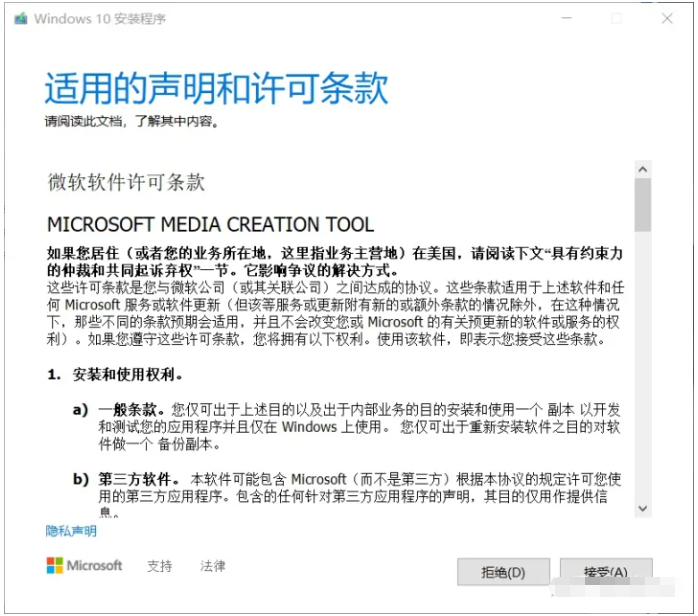Screen dimensions: 698x616
Task: Open the 隐私声明 privacy statement link
Action: click(71, 531)
